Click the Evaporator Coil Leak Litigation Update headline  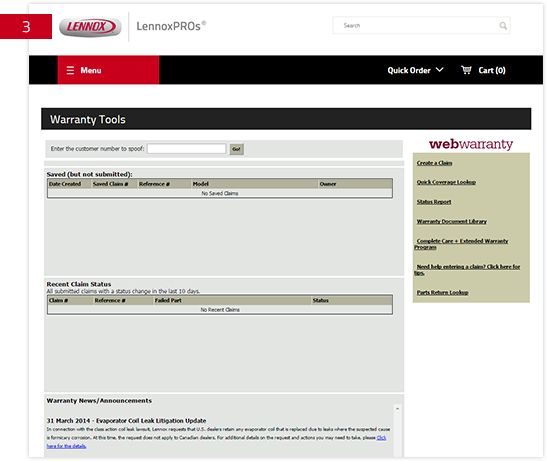tap(126, 421)
